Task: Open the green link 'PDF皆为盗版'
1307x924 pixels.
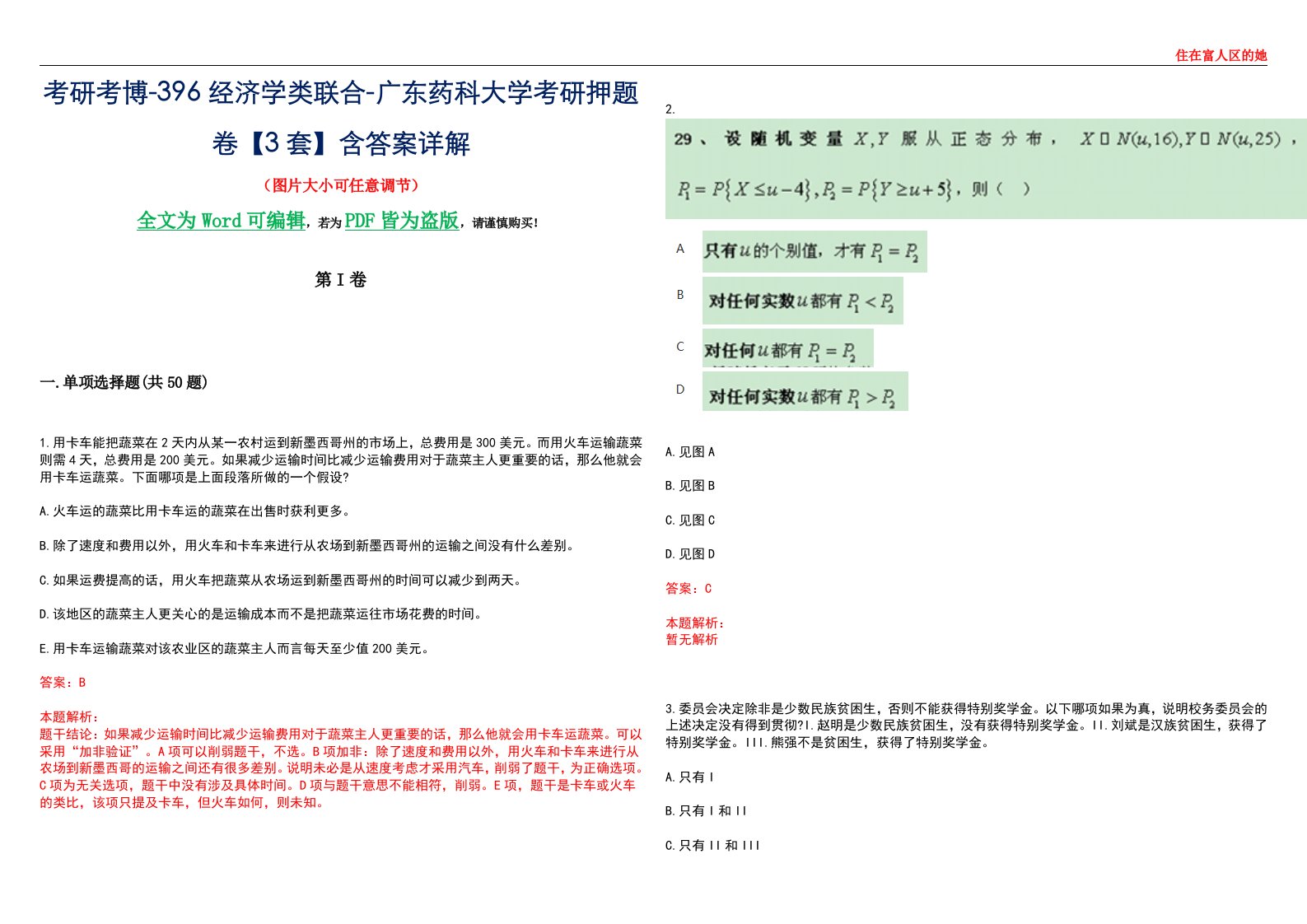Action: tap(402, 221)
